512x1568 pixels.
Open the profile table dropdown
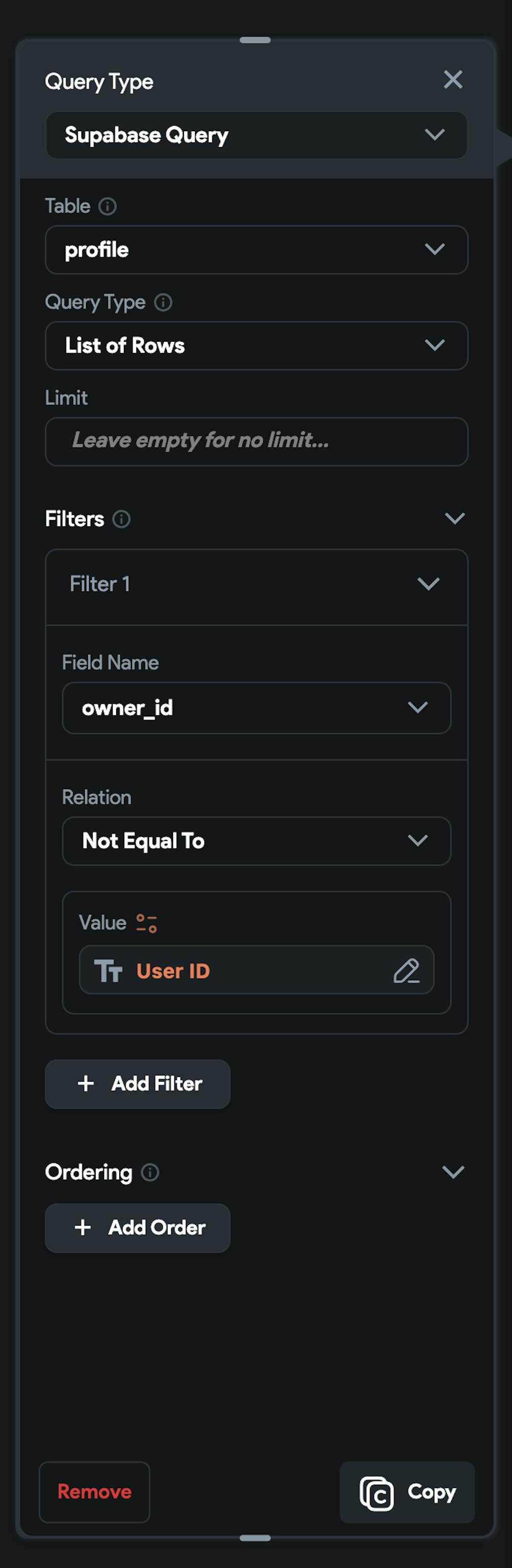coord(256,250)
